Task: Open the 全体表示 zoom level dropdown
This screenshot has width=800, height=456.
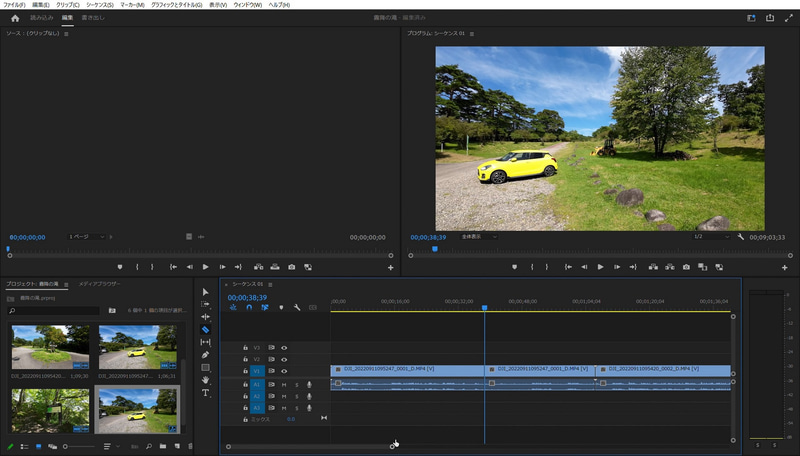Action: click(x=478, y=237)
